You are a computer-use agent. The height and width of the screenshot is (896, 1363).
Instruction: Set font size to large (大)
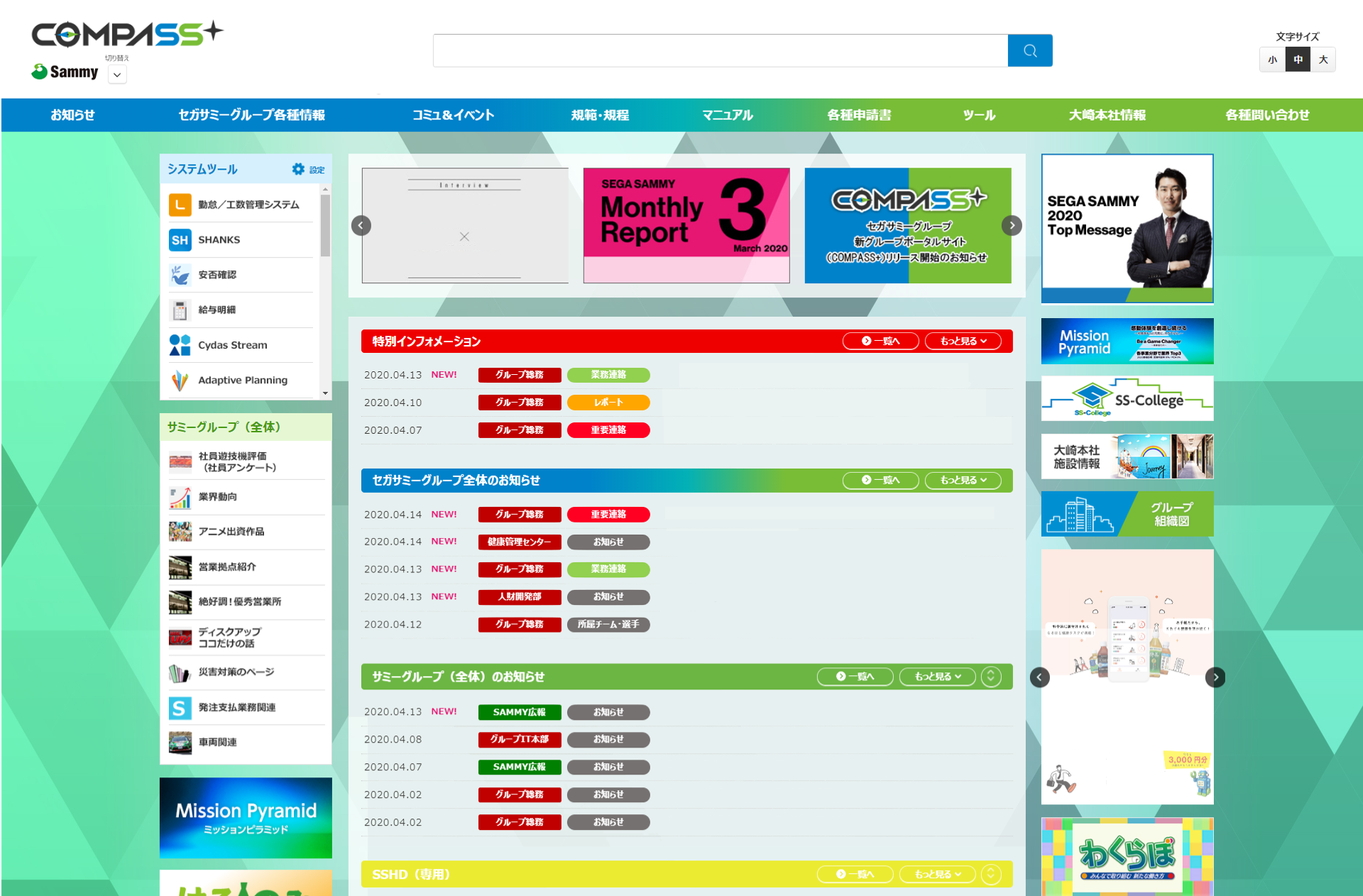(1323, 60)
